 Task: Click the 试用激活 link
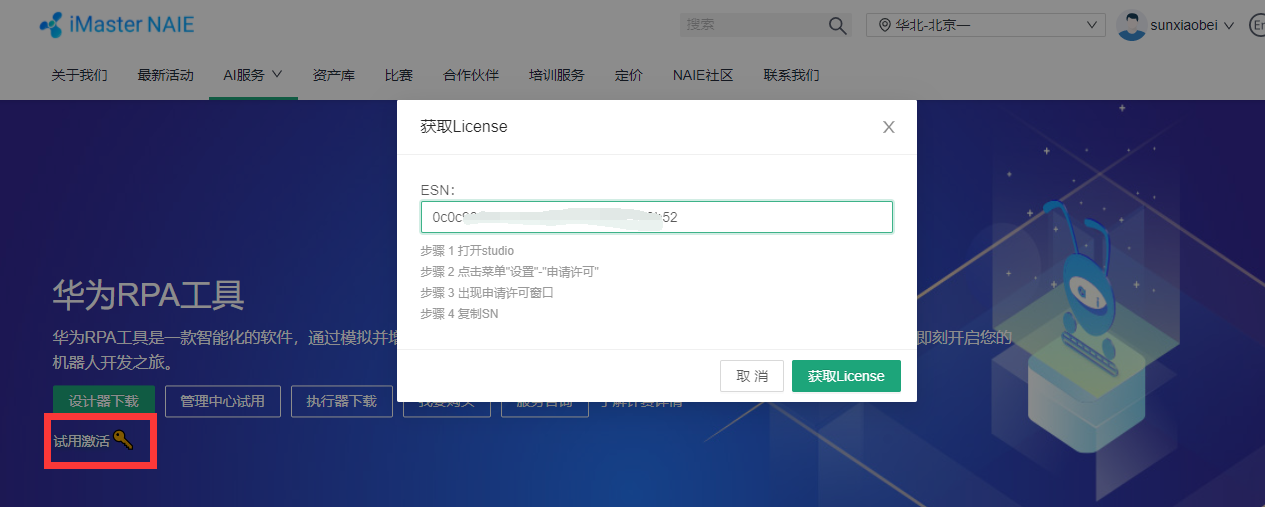coord(81,441)
